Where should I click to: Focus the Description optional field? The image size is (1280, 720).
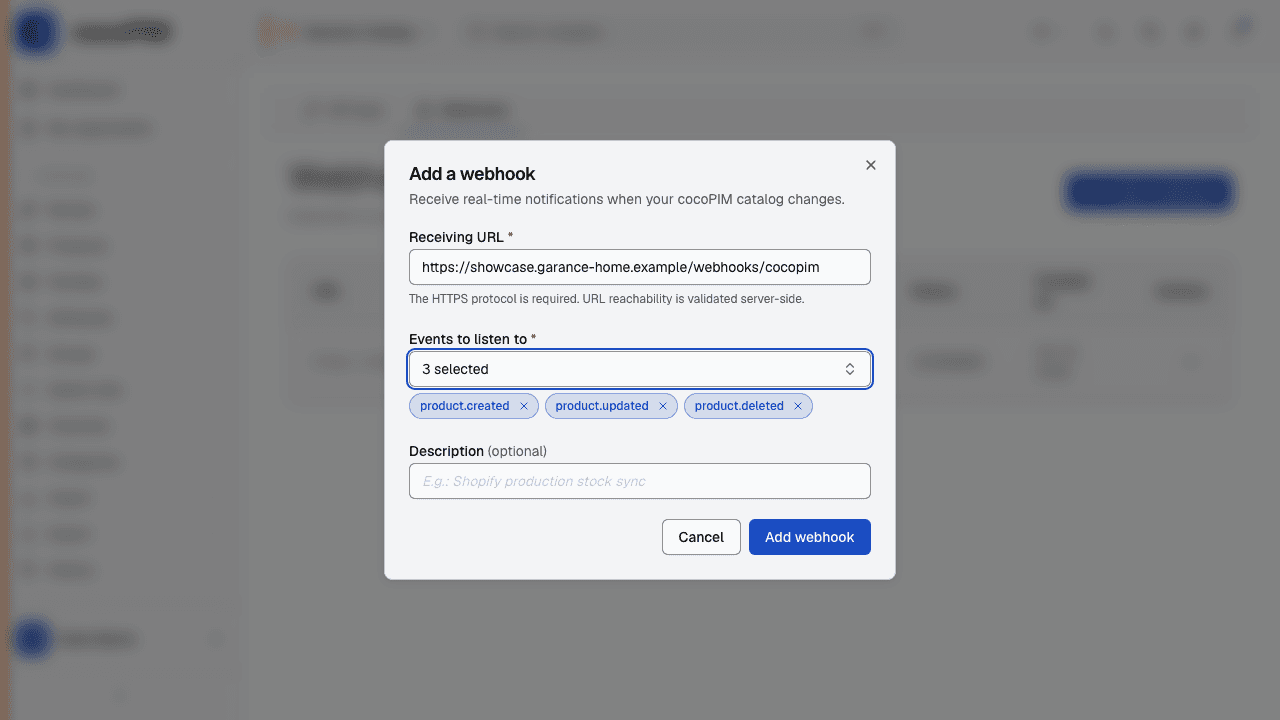pyautogui.click(x=640, y=481)
